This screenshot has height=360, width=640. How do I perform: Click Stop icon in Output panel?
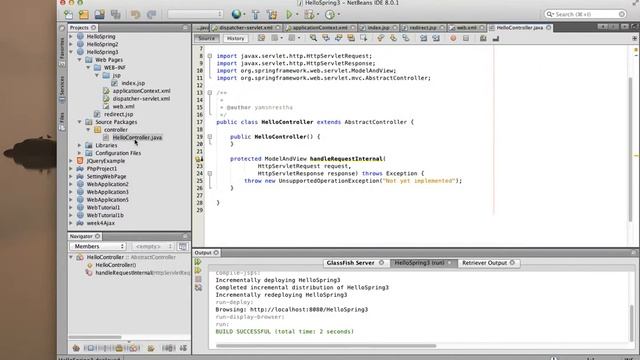(x=198, y=279)
